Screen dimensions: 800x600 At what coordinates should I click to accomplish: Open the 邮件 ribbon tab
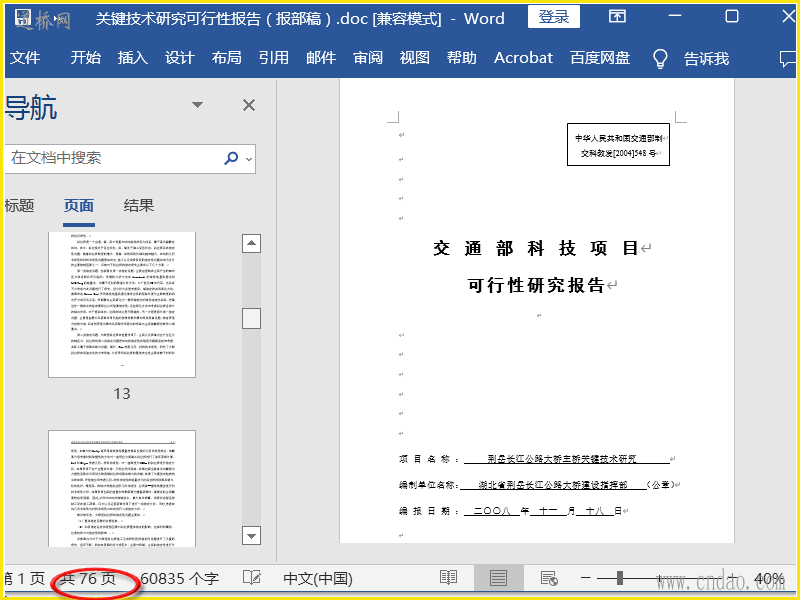[321, 58]
